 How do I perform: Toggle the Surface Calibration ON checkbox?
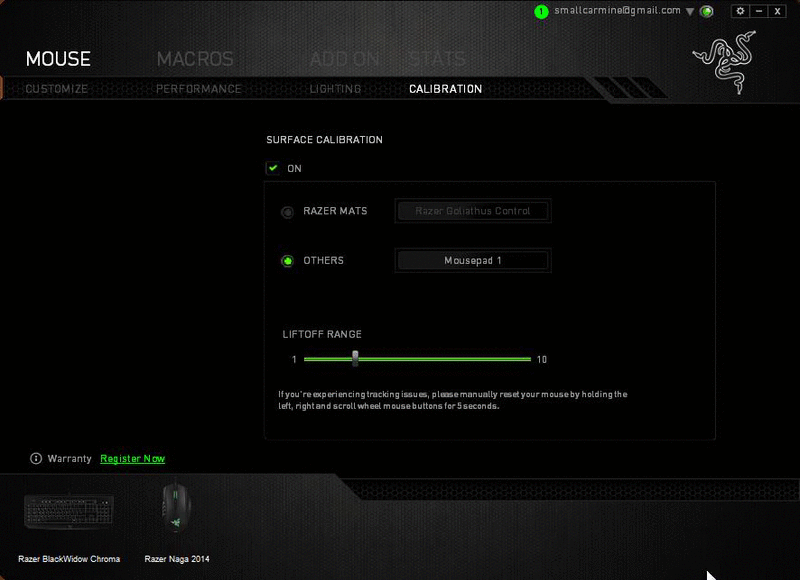(273, 168)
